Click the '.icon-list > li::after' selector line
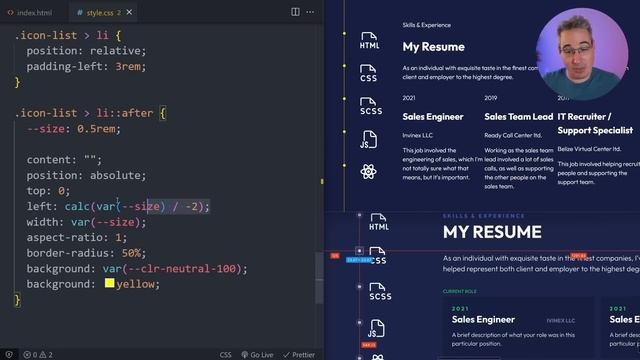The width and height of the screenshot is (640, 360). click(x=90, y=113)
